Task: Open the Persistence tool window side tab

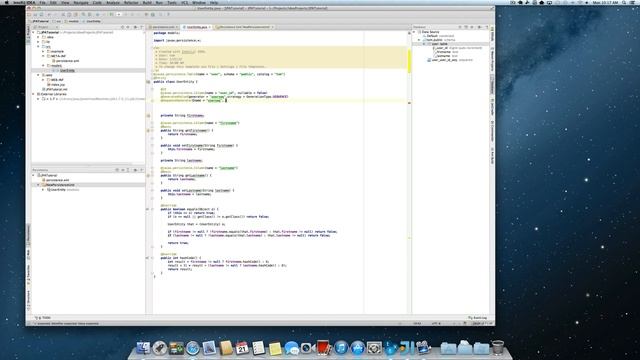Action: click(x=28, y=234)
